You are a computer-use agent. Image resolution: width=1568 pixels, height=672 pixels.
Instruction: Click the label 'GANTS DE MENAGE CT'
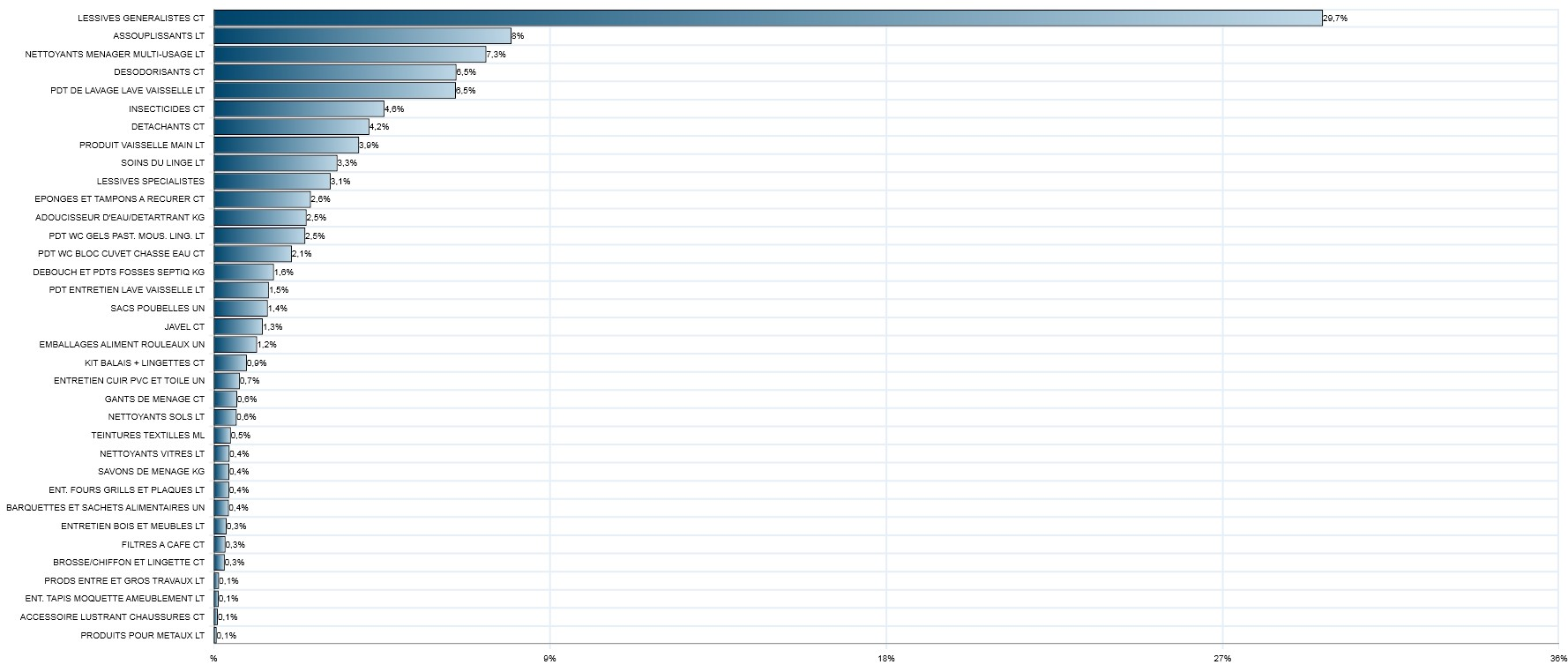point(154,399)
